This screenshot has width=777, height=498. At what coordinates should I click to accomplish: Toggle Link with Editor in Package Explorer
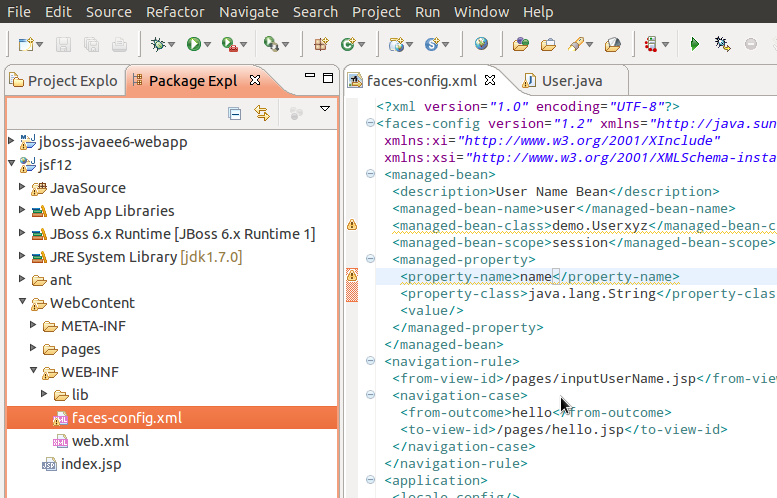click(262, 113)
